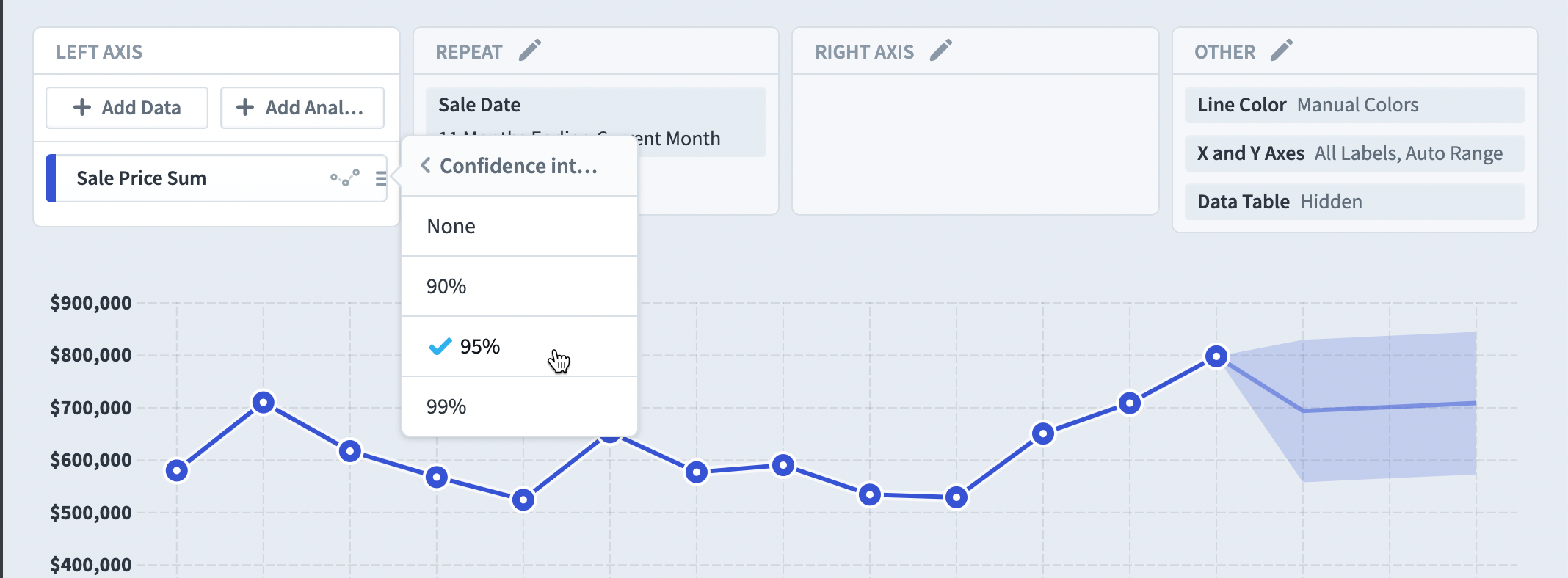
Task: Click the highest data point near $800,000
Action: point(1216,356)
